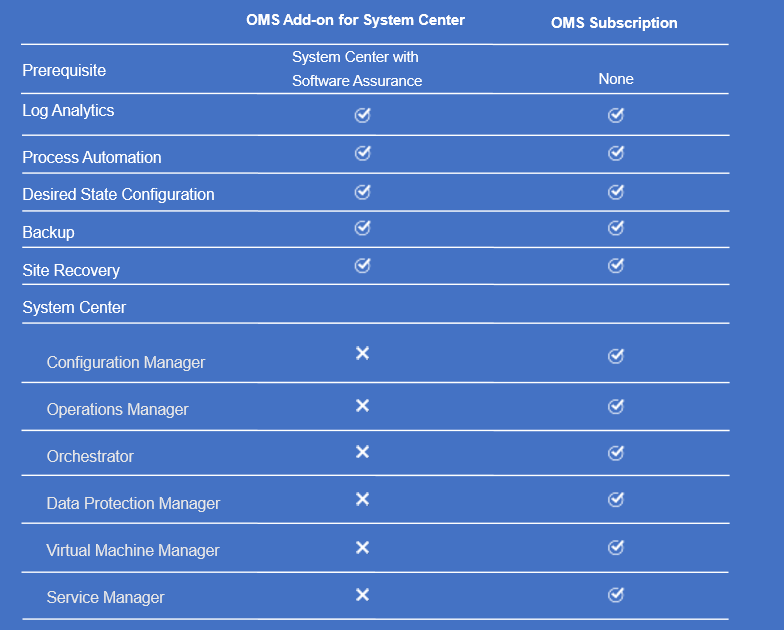Click the Operations Manager label
Viewport: 784px width, 630px height.
click(117, 410)
